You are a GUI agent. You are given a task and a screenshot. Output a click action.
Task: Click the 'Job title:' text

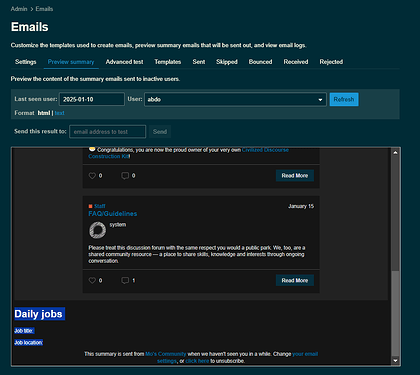pyautogui.click(x=24, y=331)
